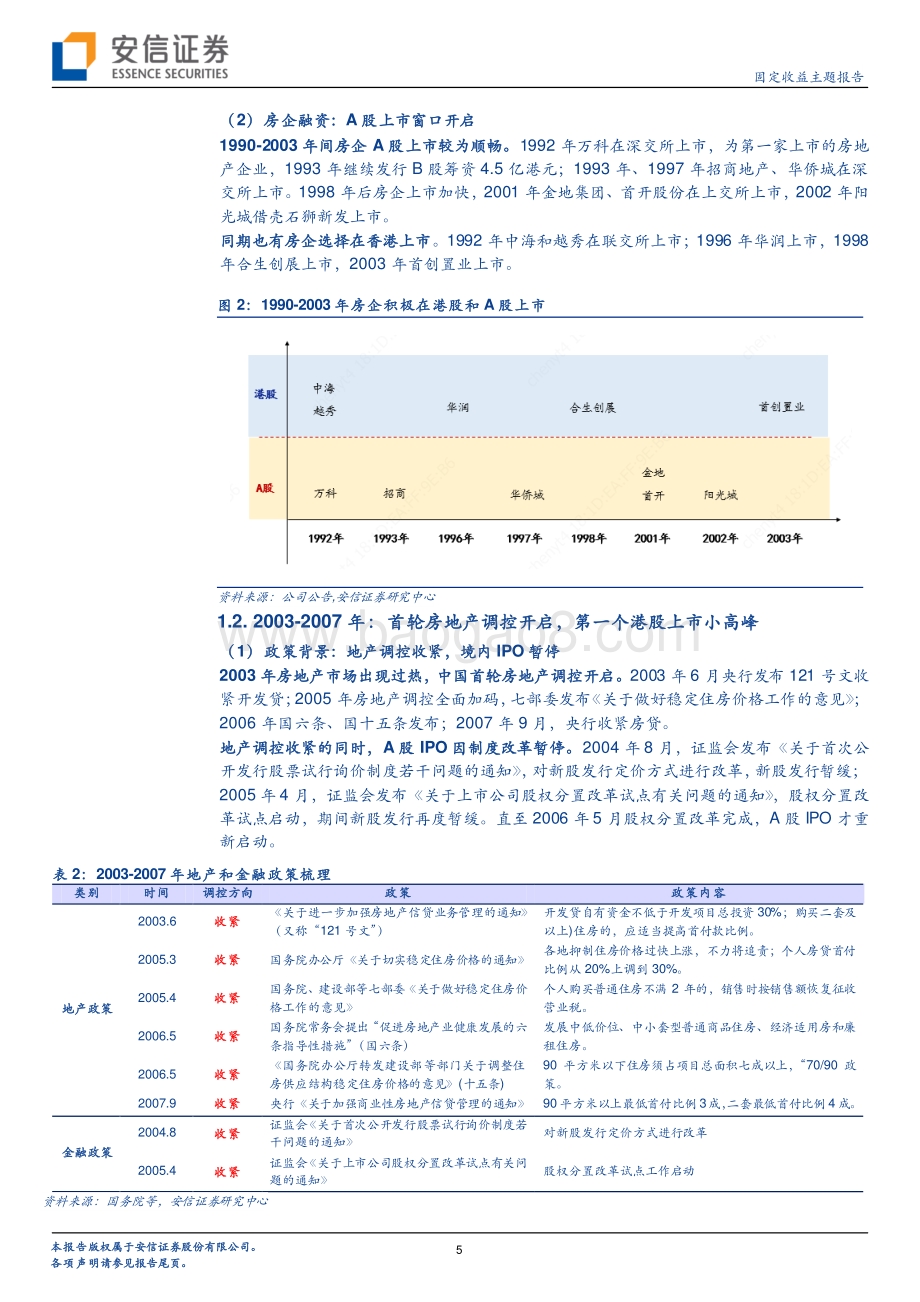Click the 'A股' label in chart
The image size is (920, 1302).
click(264, 488)
